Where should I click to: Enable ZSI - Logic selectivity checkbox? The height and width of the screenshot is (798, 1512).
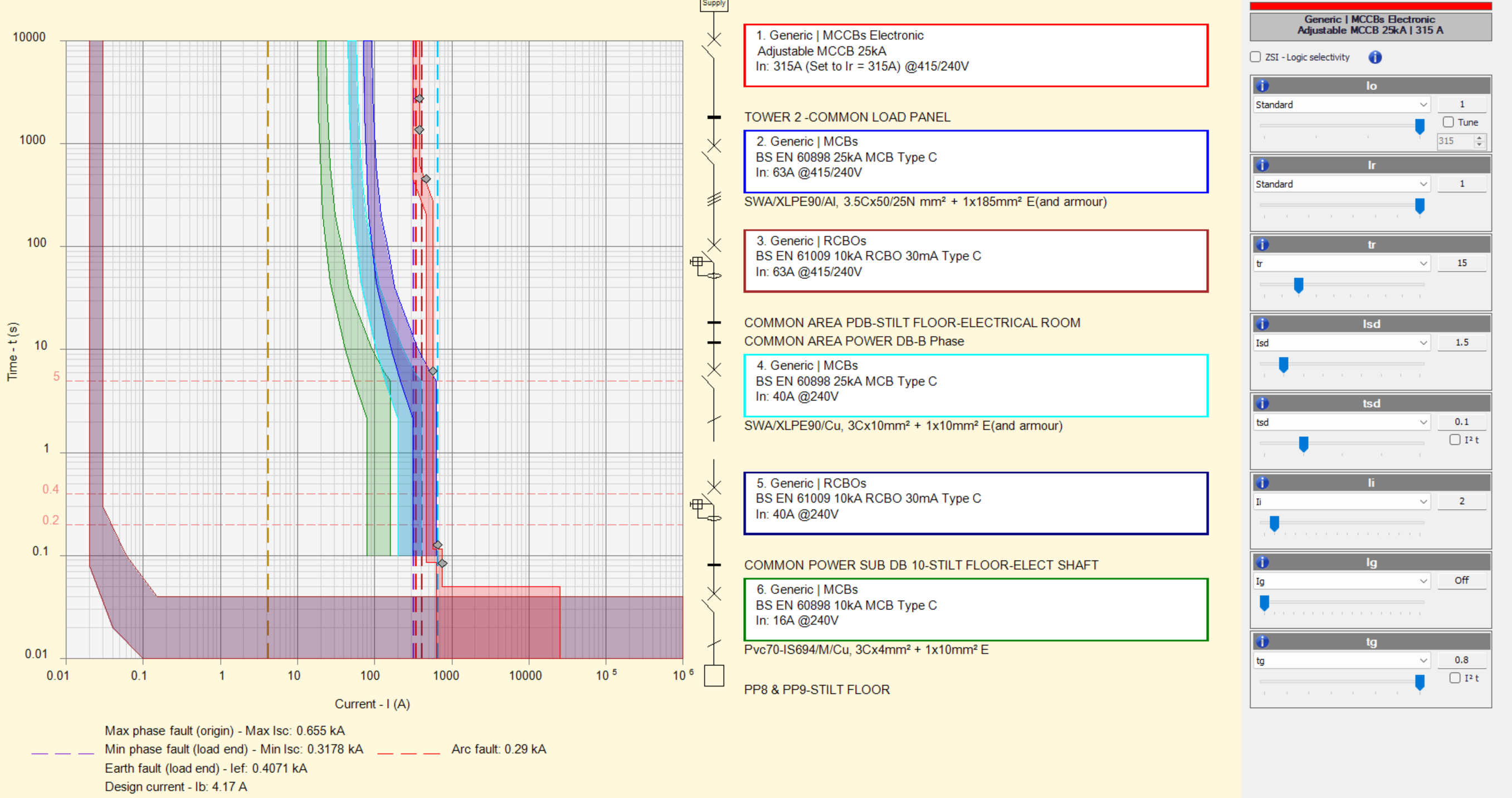[1255, 57]
